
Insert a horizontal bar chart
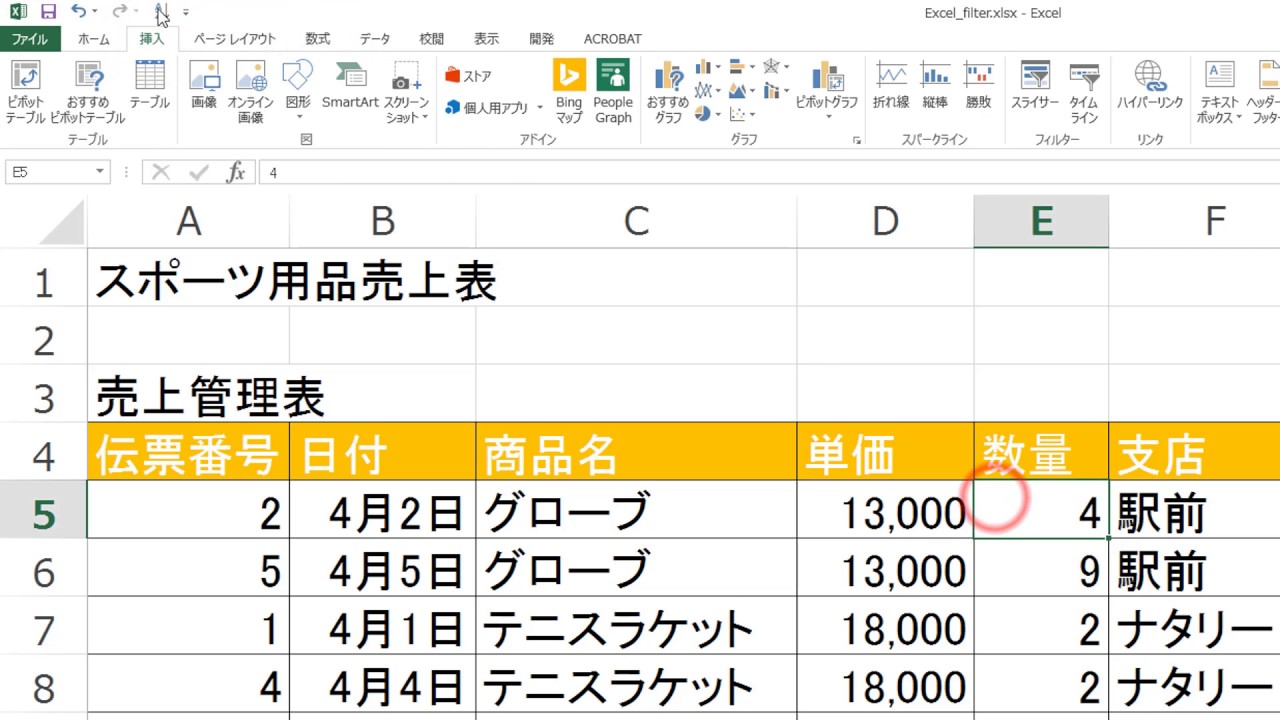coord(742,67)
